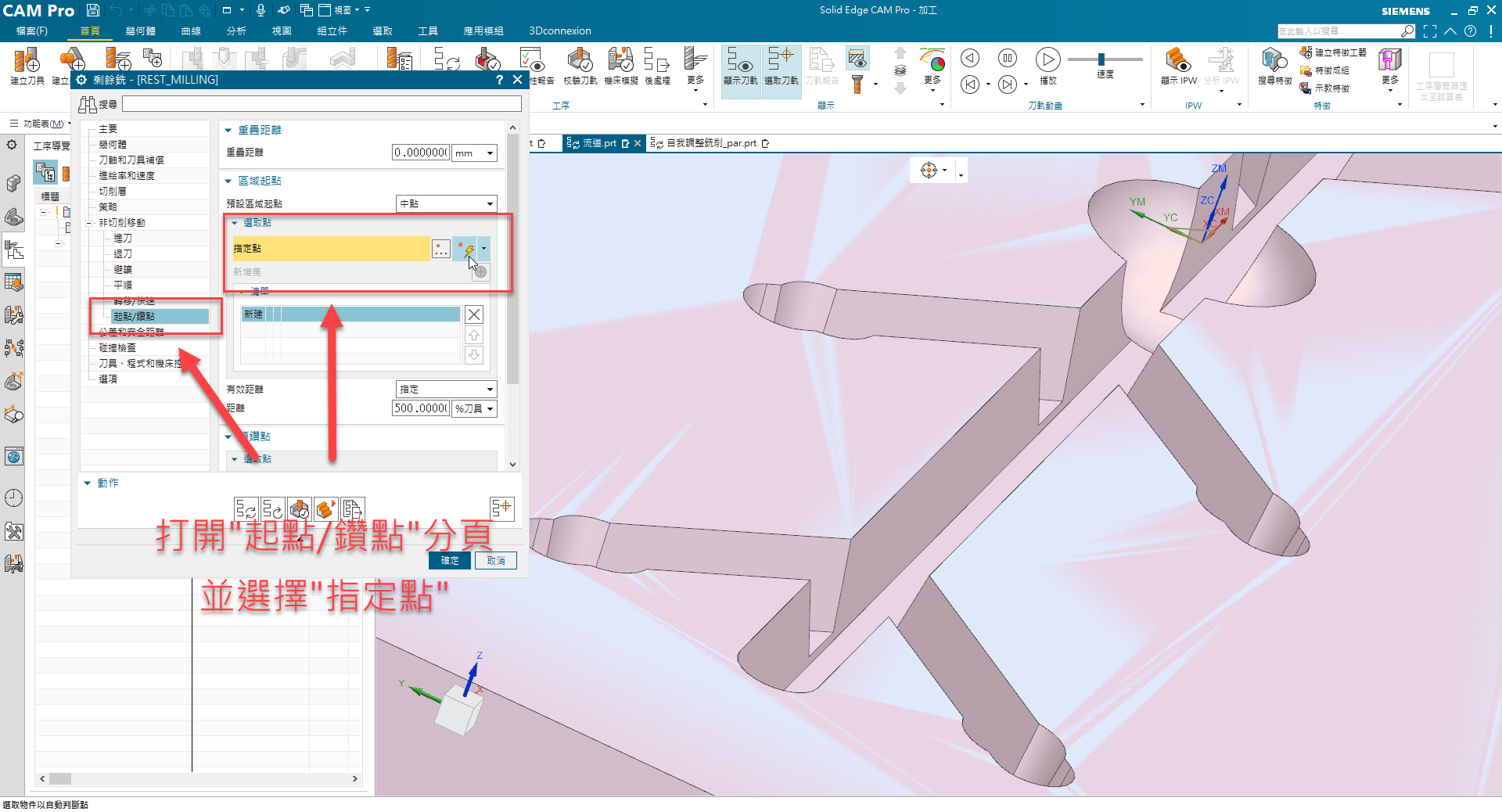Select 新建 row in the point list
This screenshot has width=1502, height=812.
(x=350, y=314)
